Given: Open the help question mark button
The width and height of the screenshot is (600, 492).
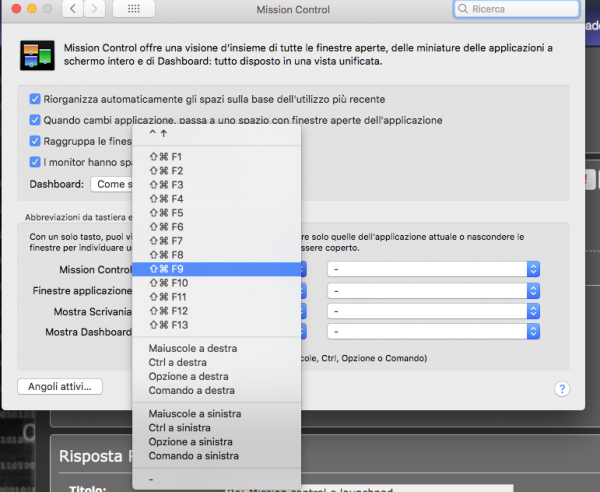Looking at the screenshot, I should [x=562, y=389].
